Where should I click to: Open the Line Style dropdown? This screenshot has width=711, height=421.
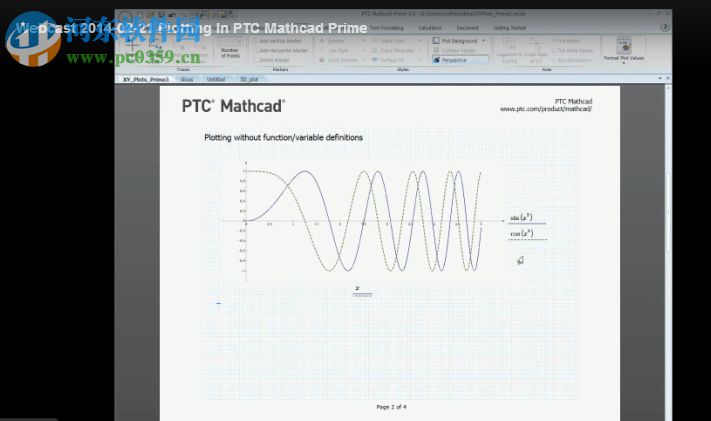342,50
